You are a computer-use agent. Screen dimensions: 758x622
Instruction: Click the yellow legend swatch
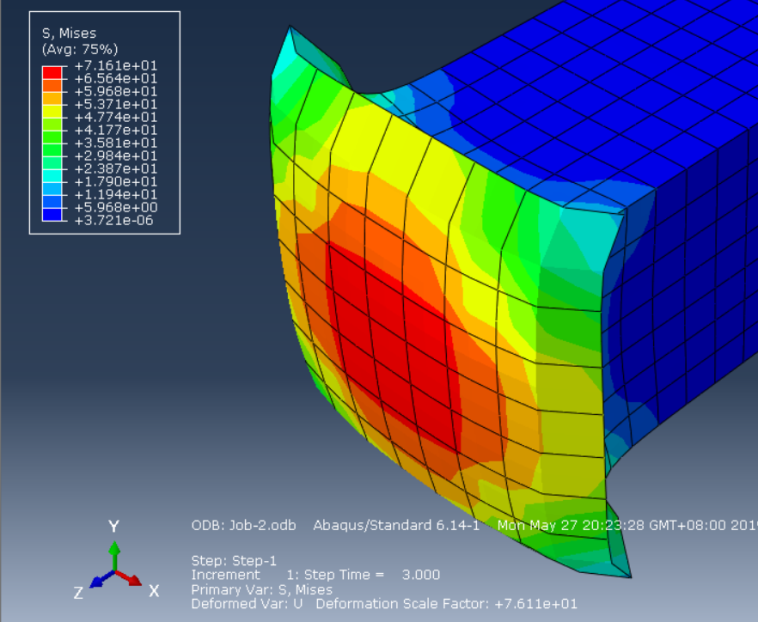pos(52,111)
